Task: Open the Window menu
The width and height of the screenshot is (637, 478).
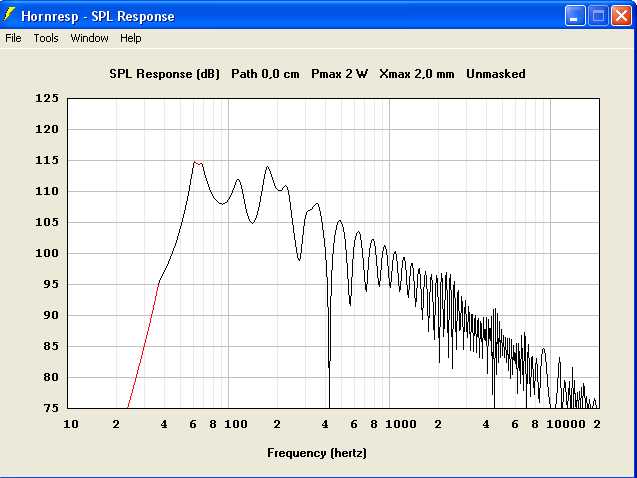Action: tap(89, 38)
